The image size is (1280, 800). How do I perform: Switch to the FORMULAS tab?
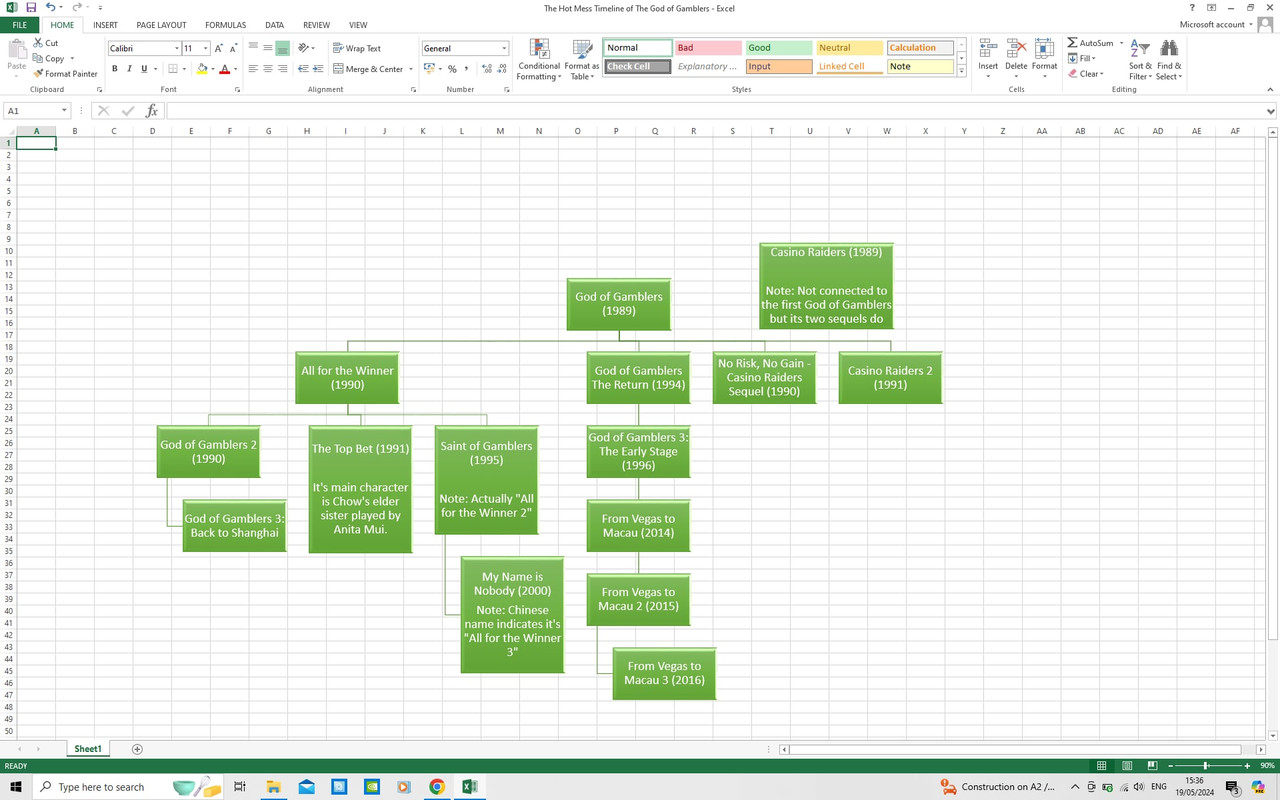pyautogui.click(x=226, y=25)
